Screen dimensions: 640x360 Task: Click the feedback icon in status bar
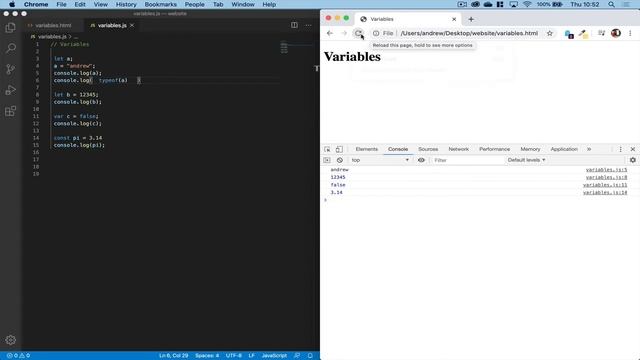pyautogui.click(x=297, y=356)
